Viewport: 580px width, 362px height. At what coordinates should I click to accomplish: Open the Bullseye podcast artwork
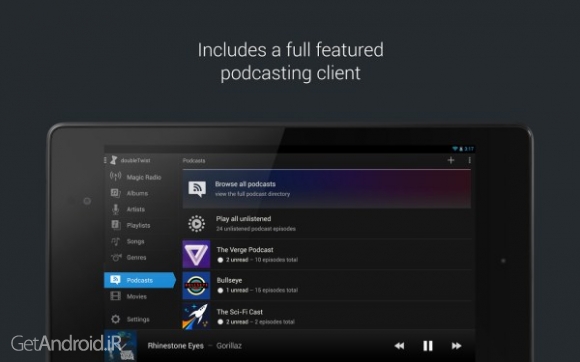coord(196,285)
